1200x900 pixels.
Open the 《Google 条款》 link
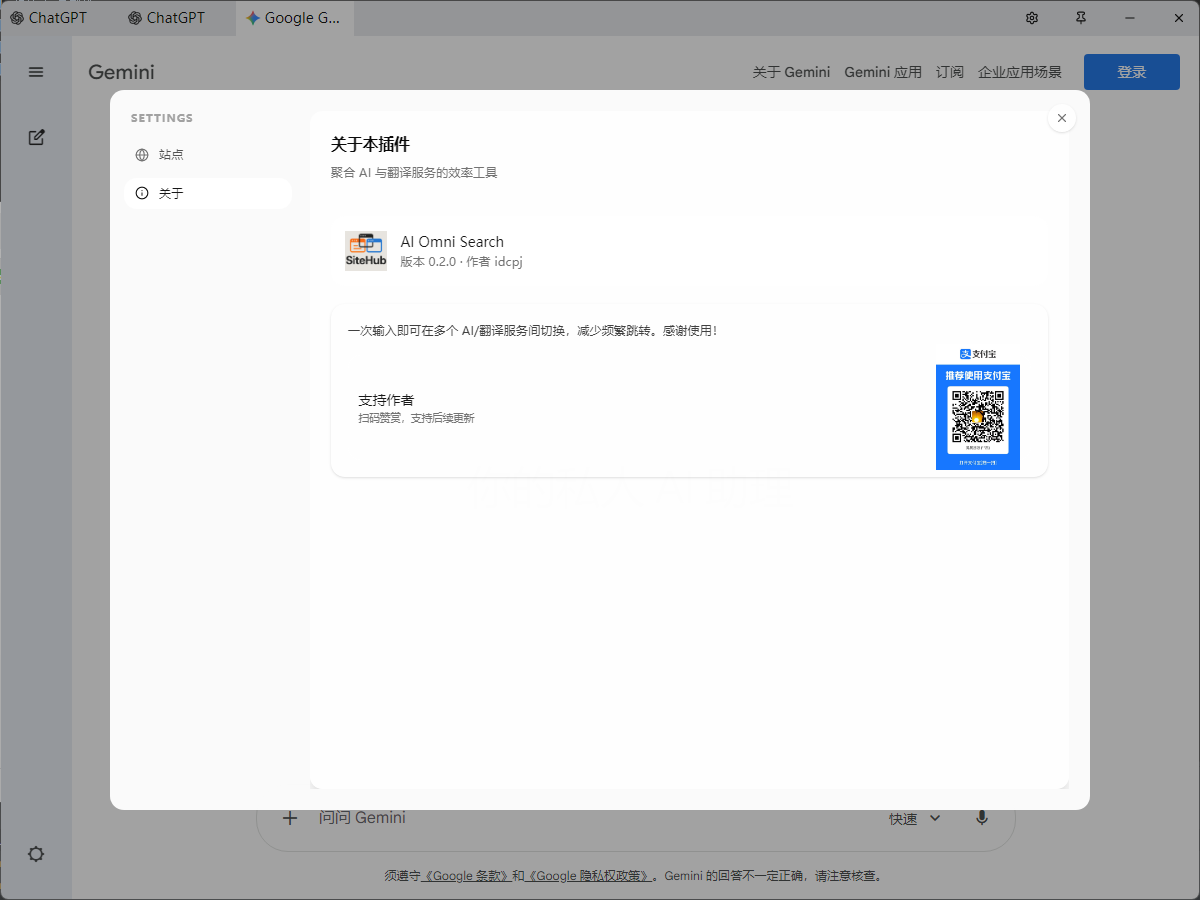pos(468,876)
